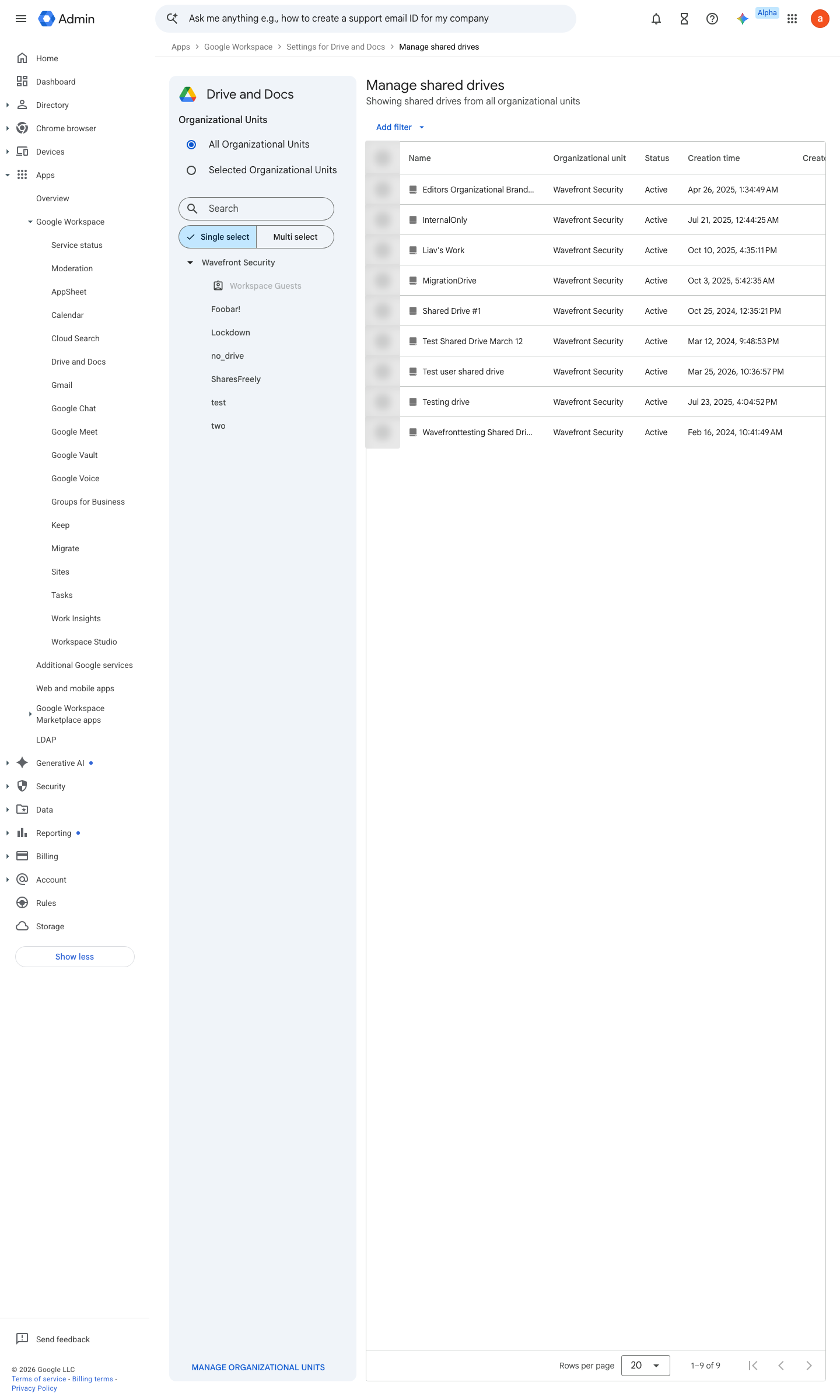Switch to Multi select mode
Image resolution: width=840 pixels, height=1400 pixels.
coord(295,237)
